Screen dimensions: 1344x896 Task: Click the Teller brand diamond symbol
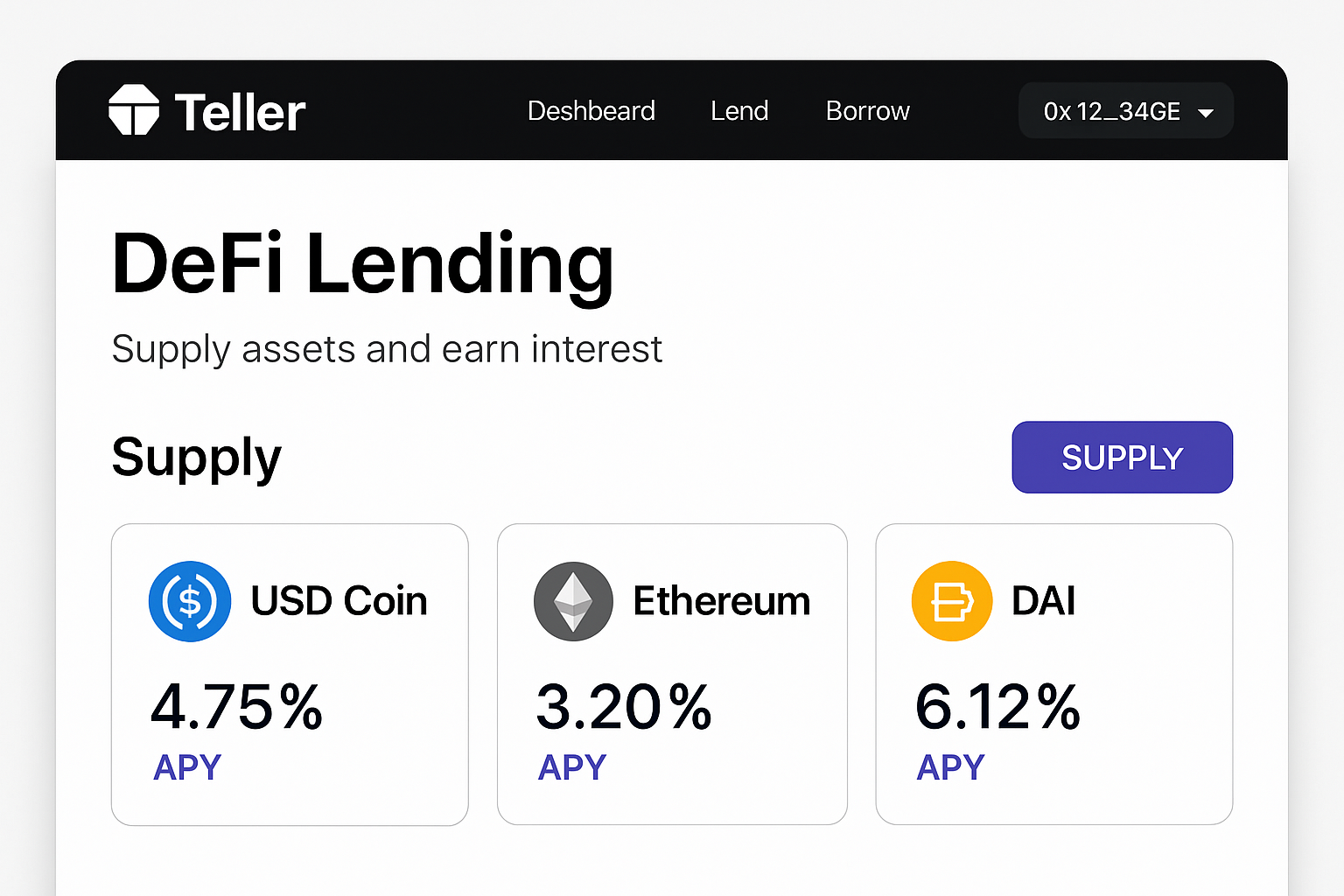tap(133, 108)
